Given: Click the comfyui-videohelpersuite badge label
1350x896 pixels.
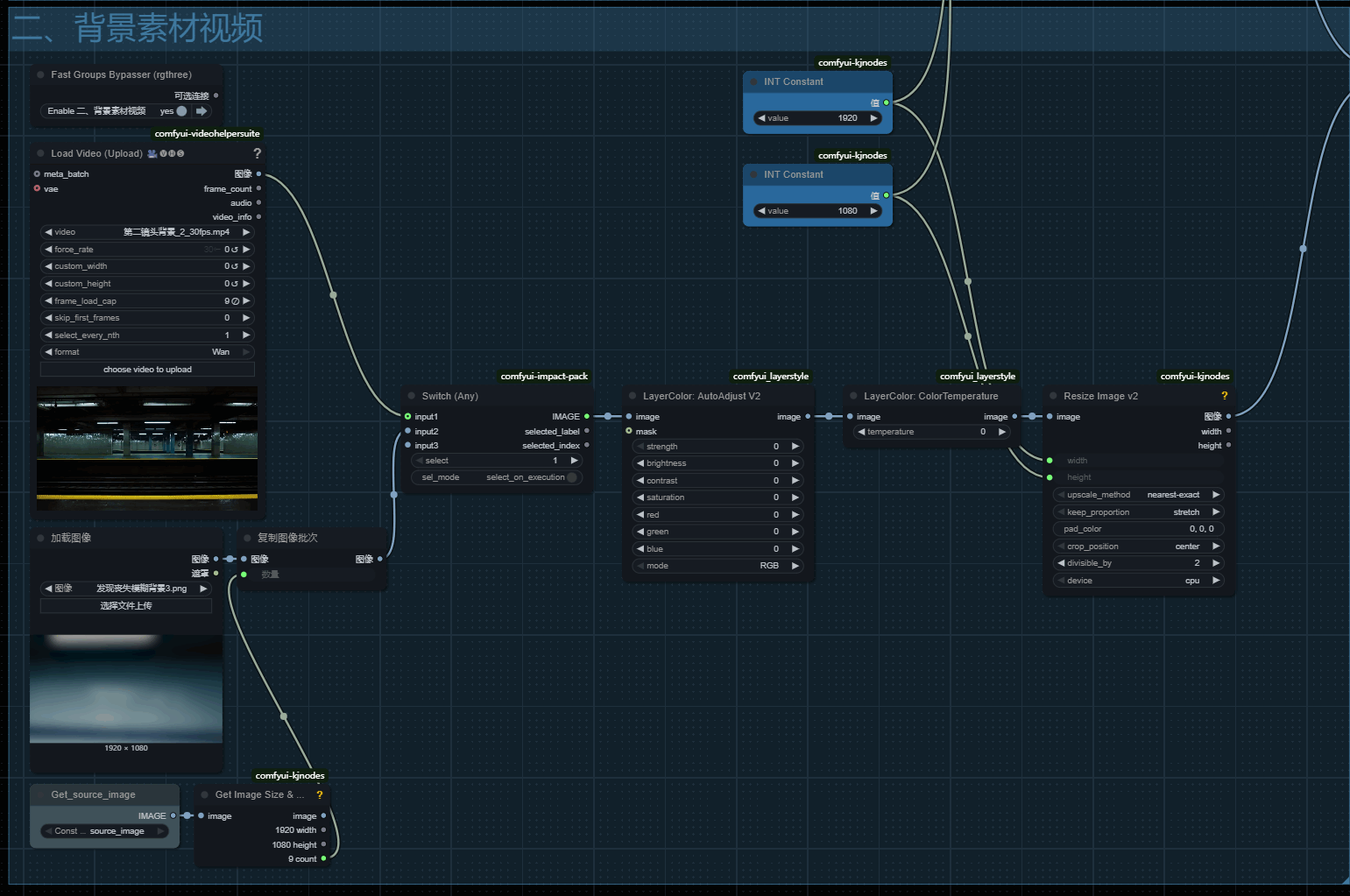Looking at the screenshot, I should point(207,134).
